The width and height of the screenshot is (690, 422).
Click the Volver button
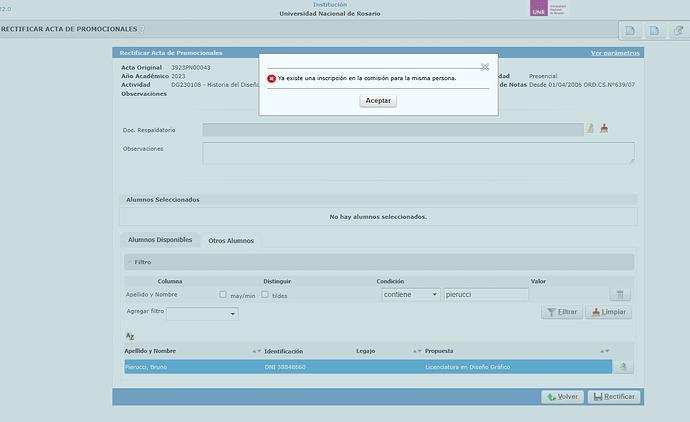point(562,397)
